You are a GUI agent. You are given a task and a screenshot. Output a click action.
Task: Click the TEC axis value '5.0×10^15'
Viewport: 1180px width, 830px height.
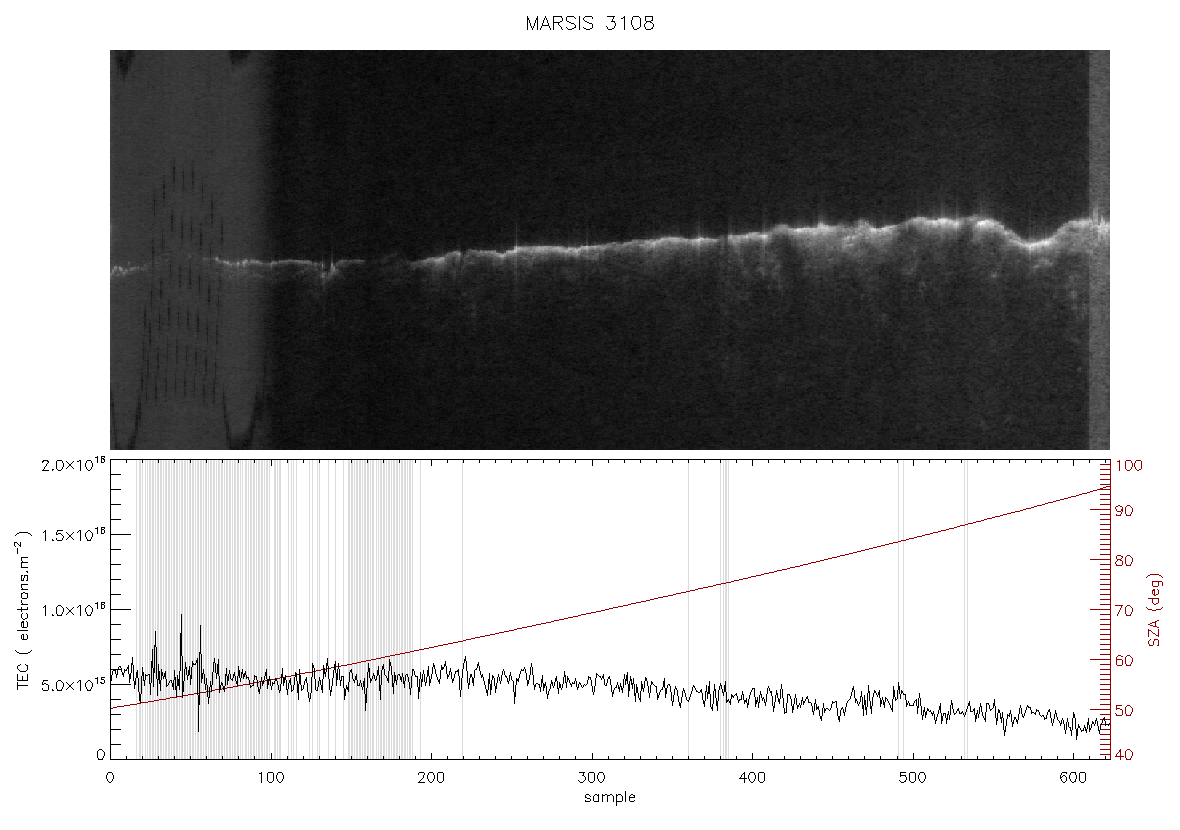pyautogui.click(x=73, y=685)
